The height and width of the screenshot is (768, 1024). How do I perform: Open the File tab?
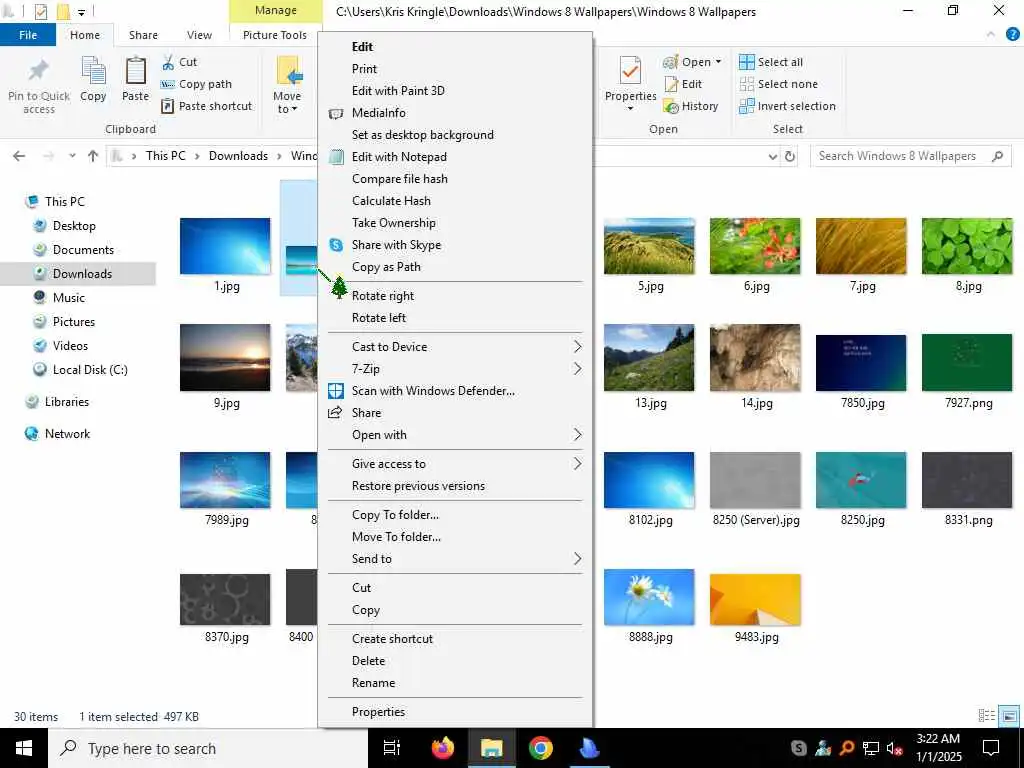pyautogui.click(x=28, y=35)
